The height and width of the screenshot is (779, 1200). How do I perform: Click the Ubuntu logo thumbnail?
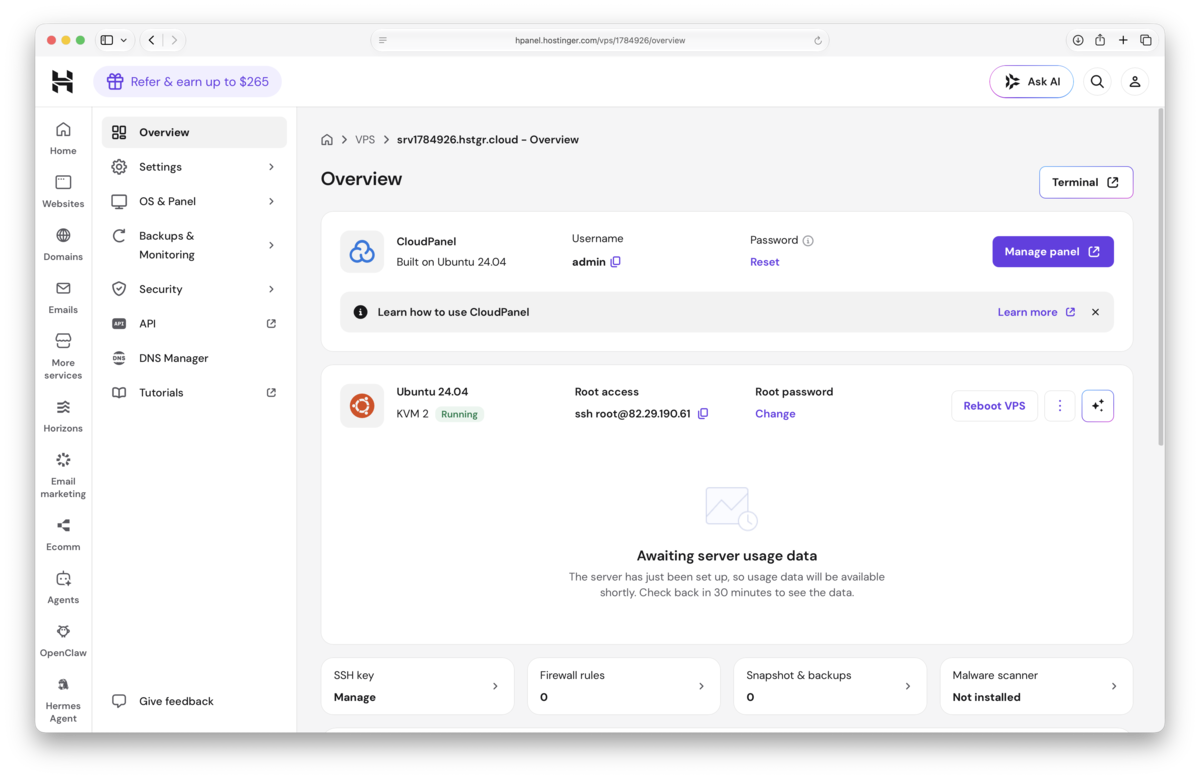362,406
